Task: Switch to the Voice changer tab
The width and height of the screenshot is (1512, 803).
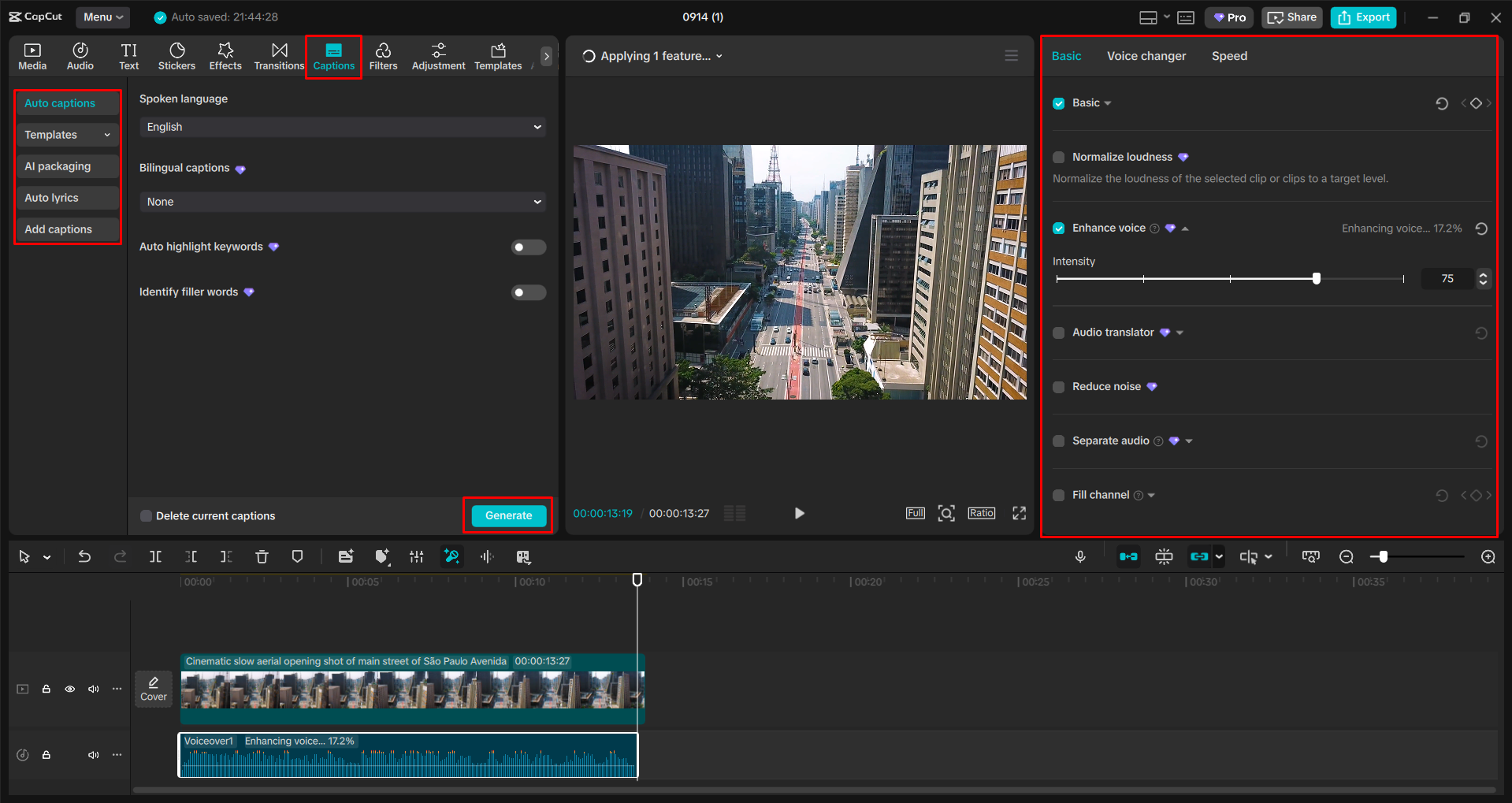Action: pos(1146,55)
